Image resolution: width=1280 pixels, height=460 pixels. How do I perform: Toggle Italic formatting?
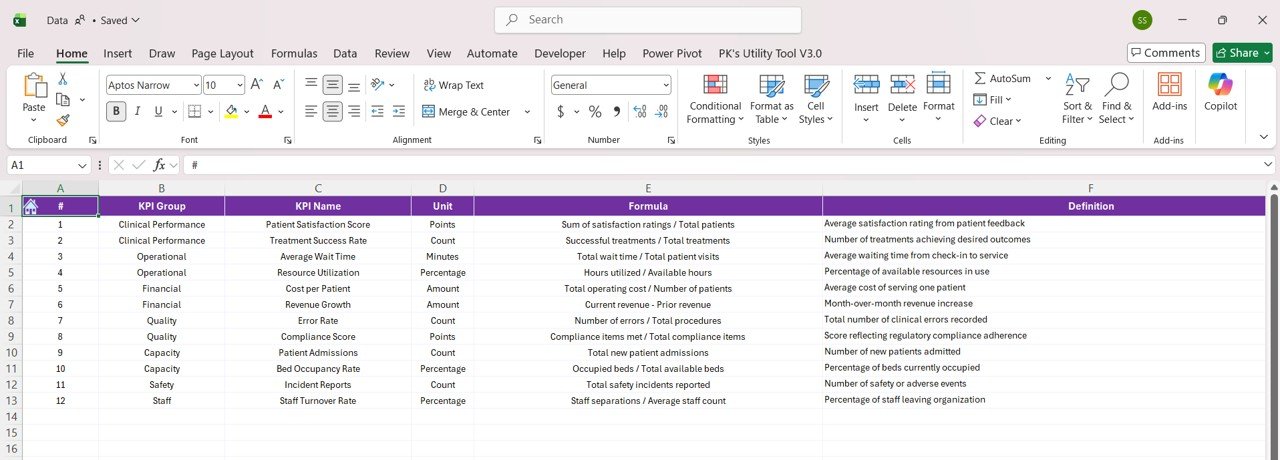tap(139, 112)
